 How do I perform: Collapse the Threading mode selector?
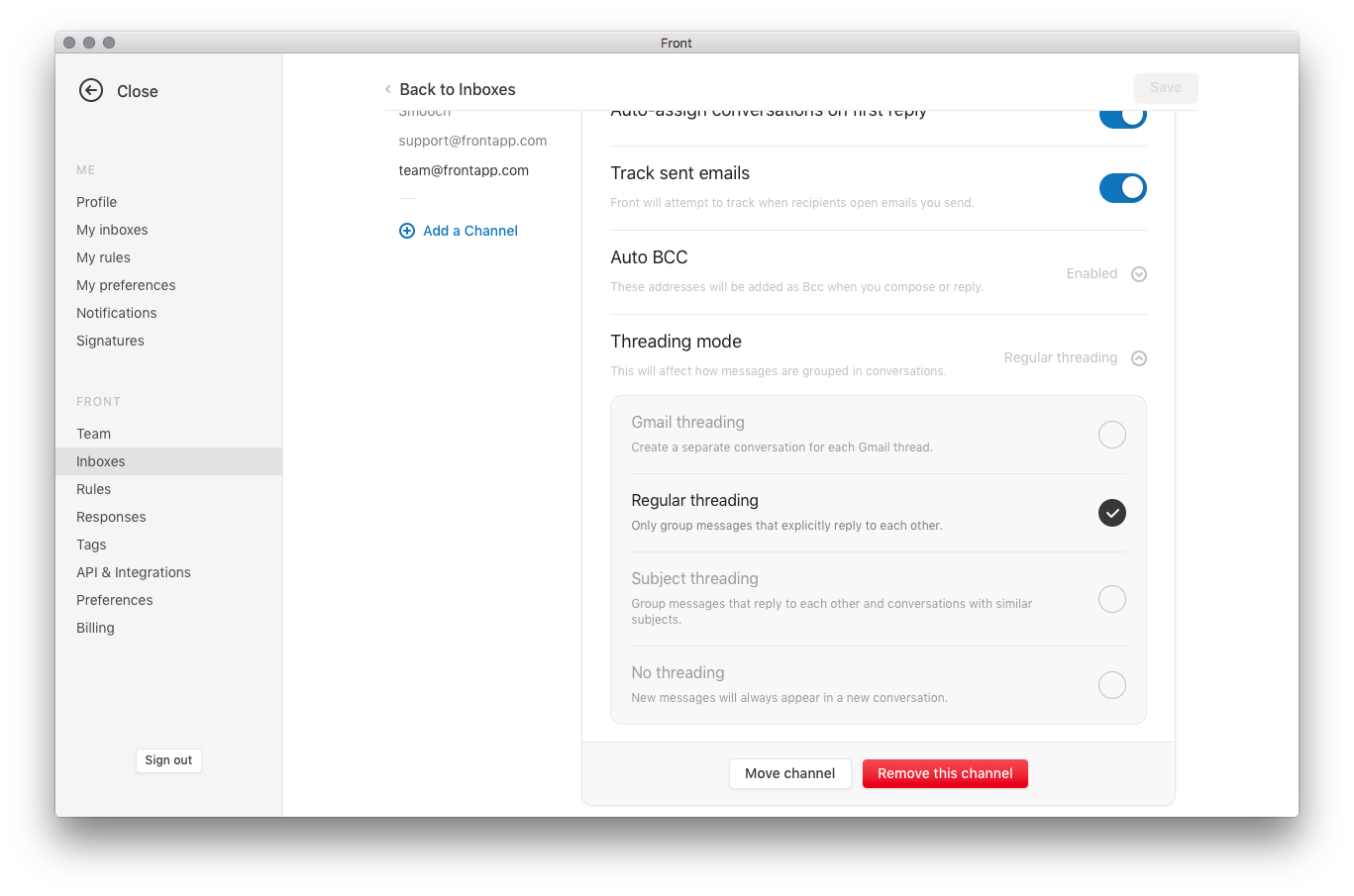click(x=1138, y=357)
